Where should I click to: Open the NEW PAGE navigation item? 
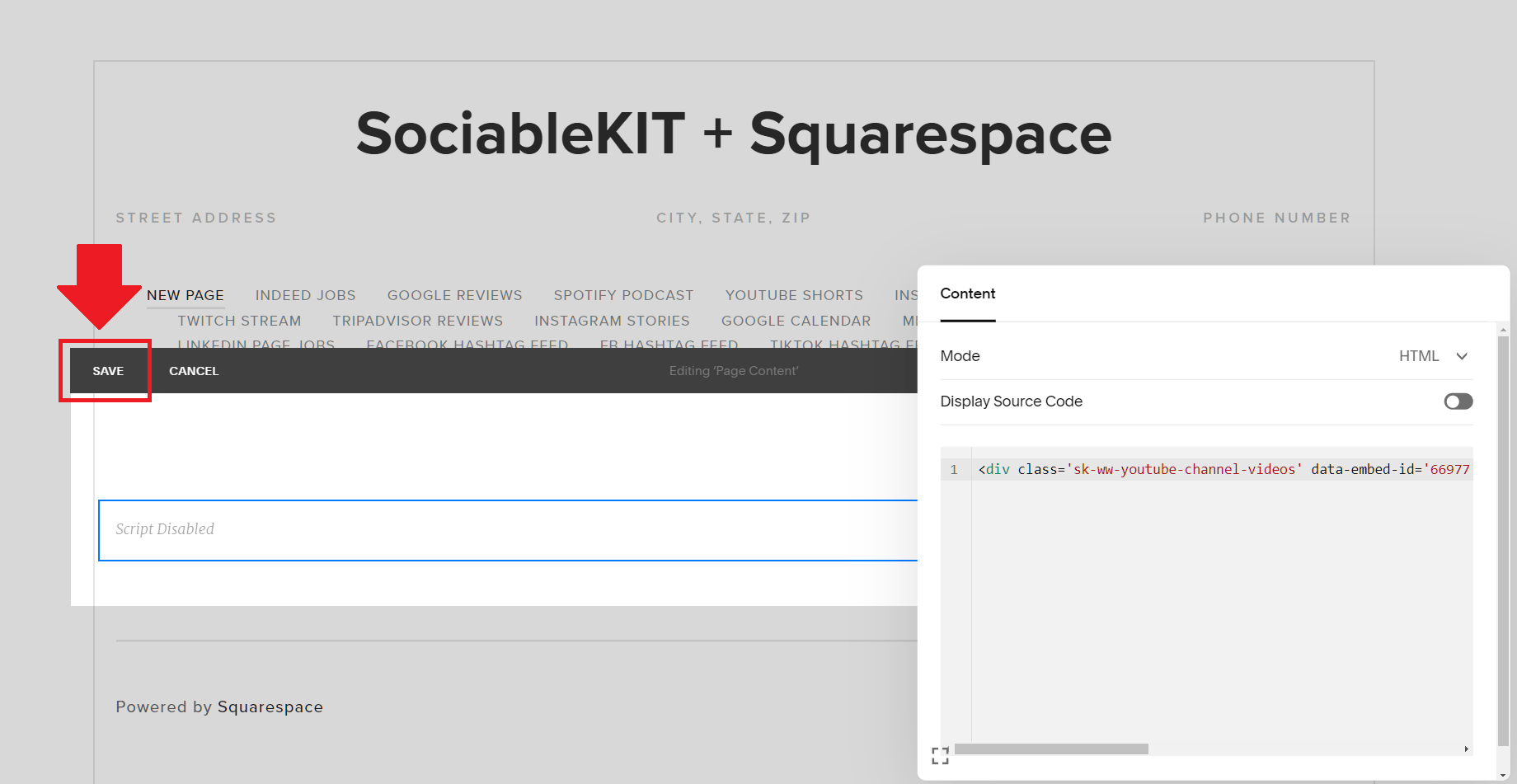186,295
